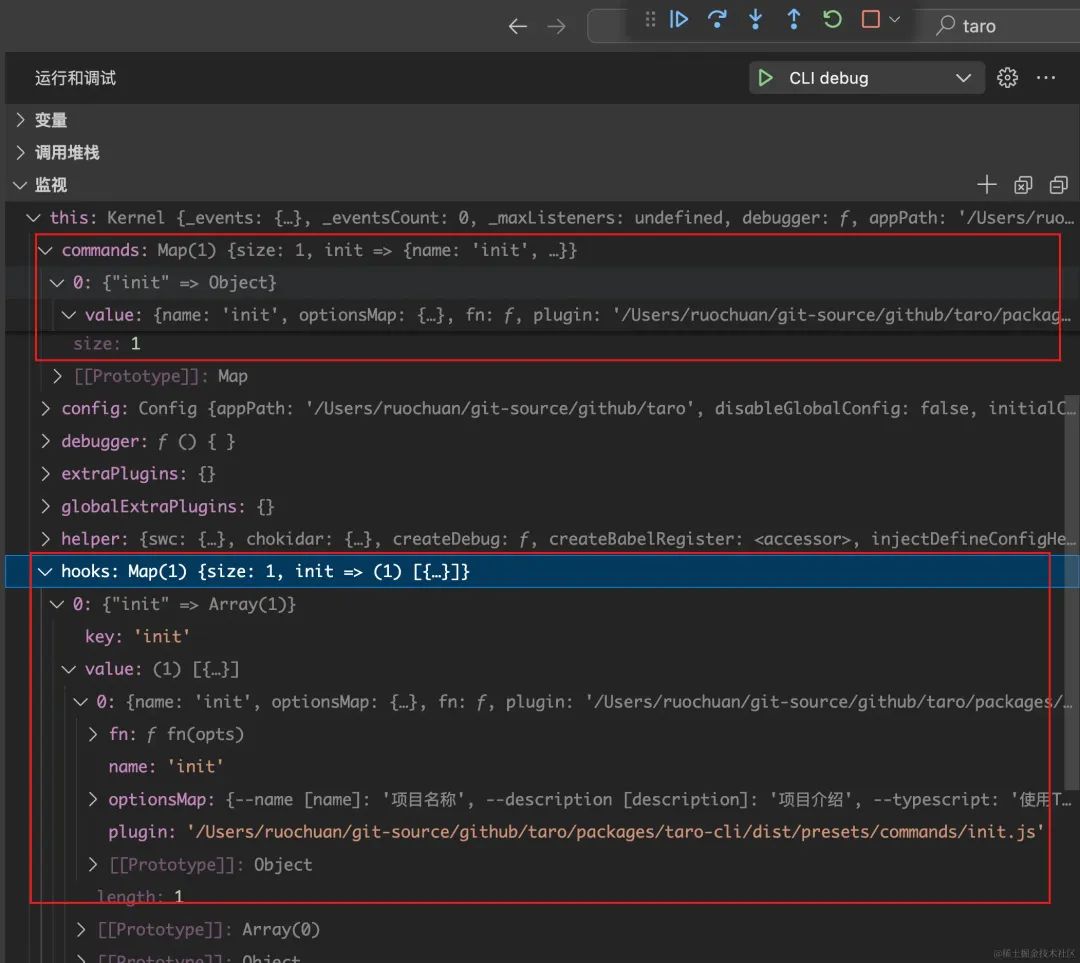Screen dimensions: 1080x963
Task: Expand the optionsMap node under hooks
Action: [x=93, y=799]
